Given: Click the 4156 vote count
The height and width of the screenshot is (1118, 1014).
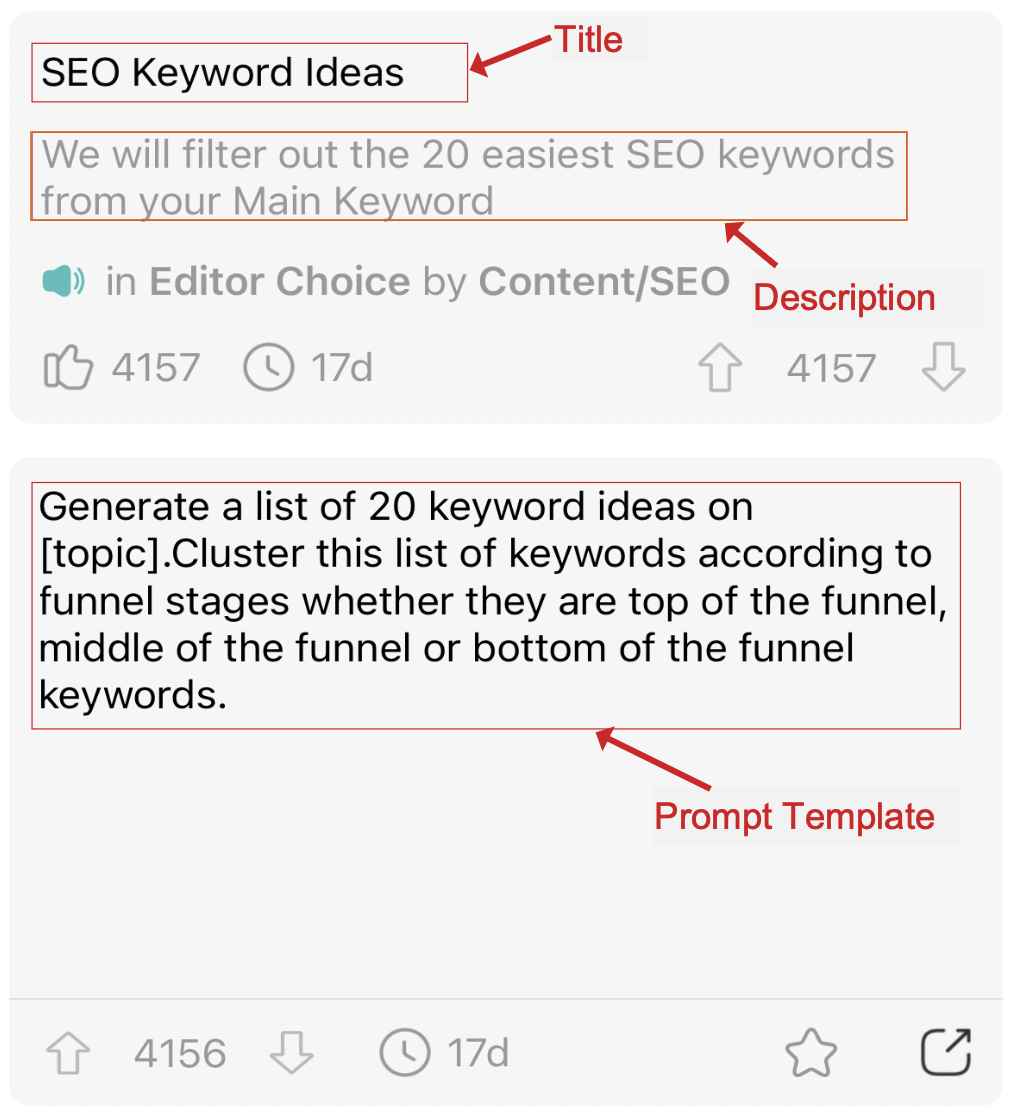Looking at the screenshot, I should 180,1053.
